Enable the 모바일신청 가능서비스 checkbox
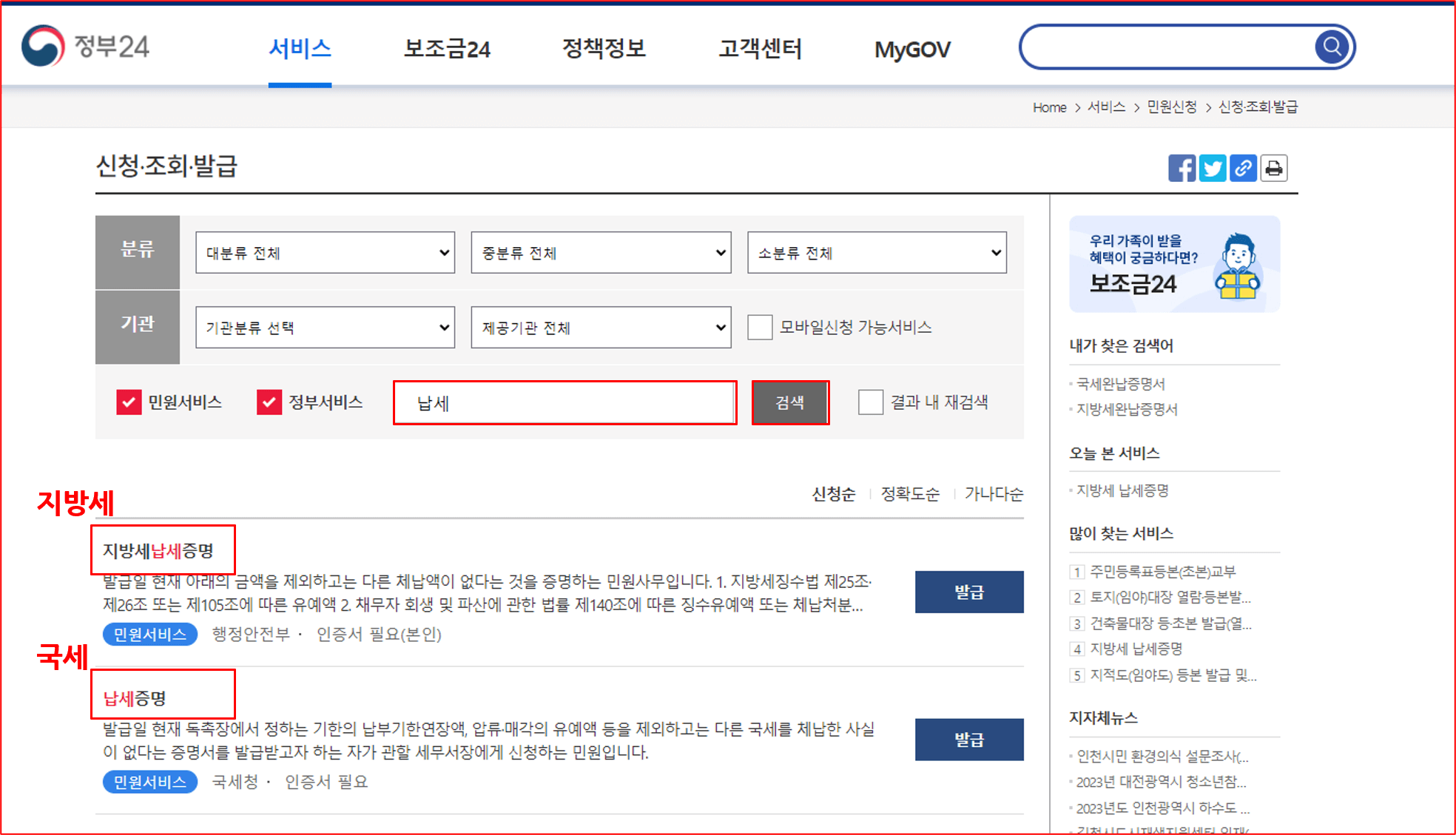This screenshot has height=835, width=1456. coord(759,327)
